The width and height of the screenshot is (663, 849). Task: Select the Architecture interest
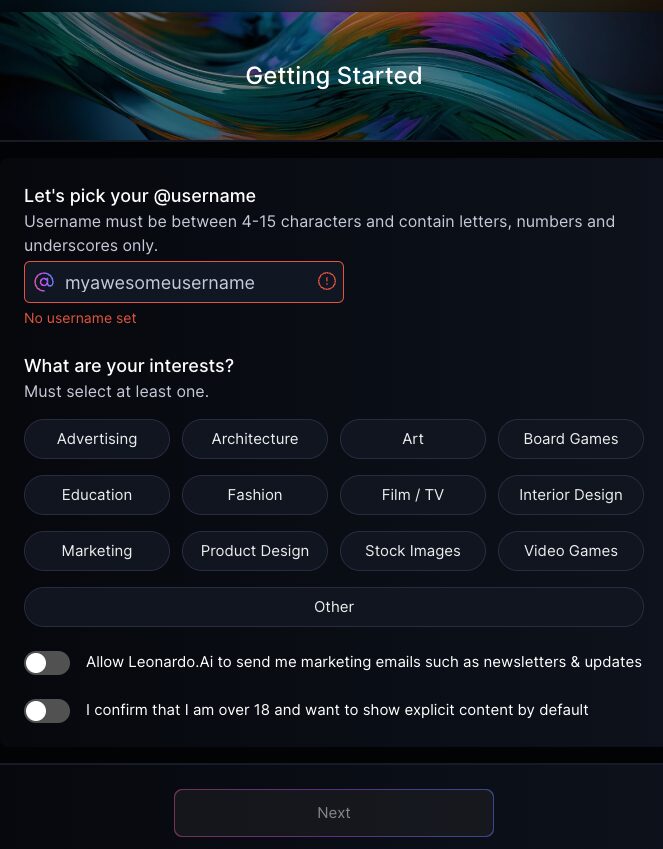coord(255,439)
